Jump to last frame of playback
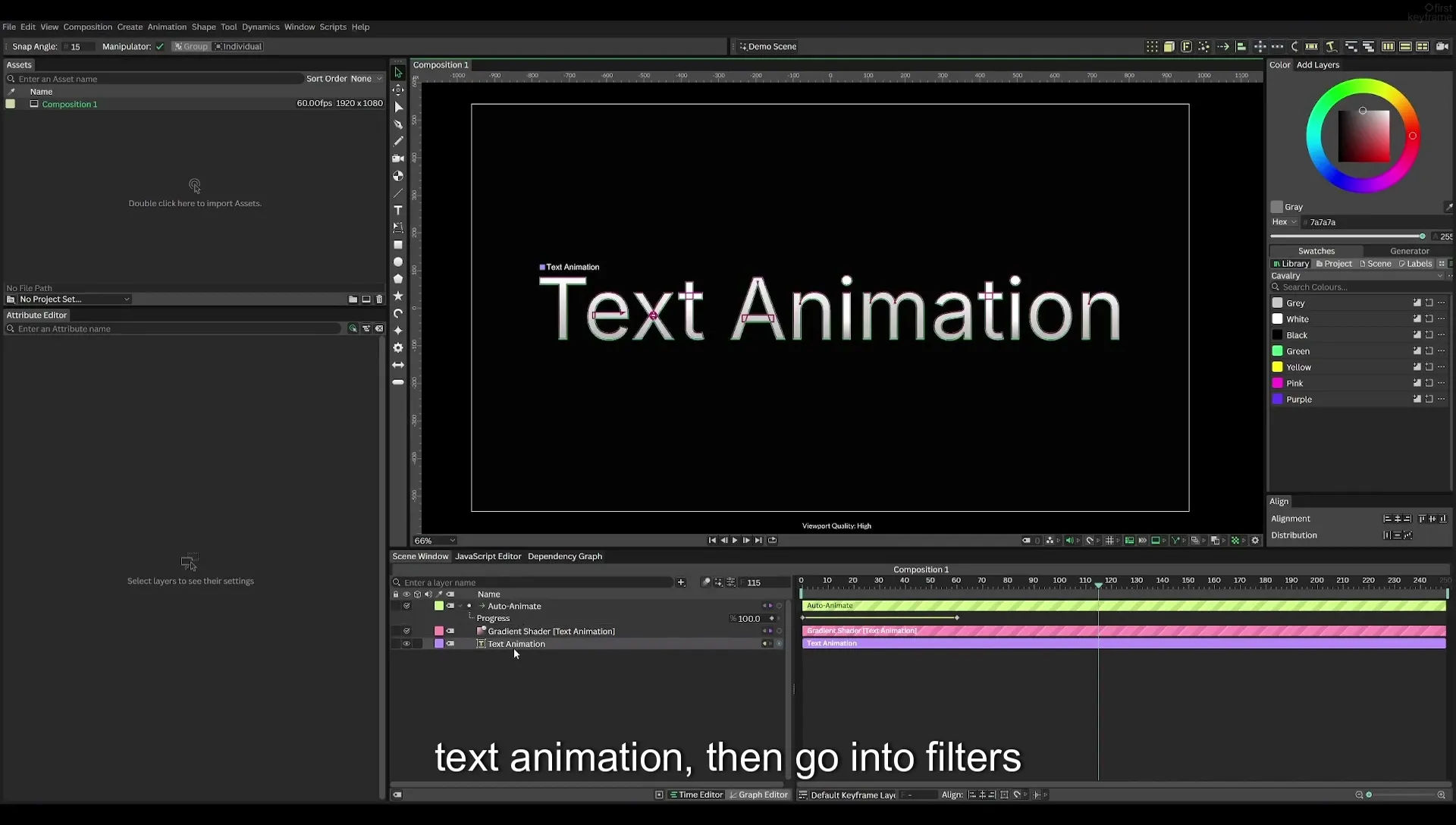 tap(758, 541)
